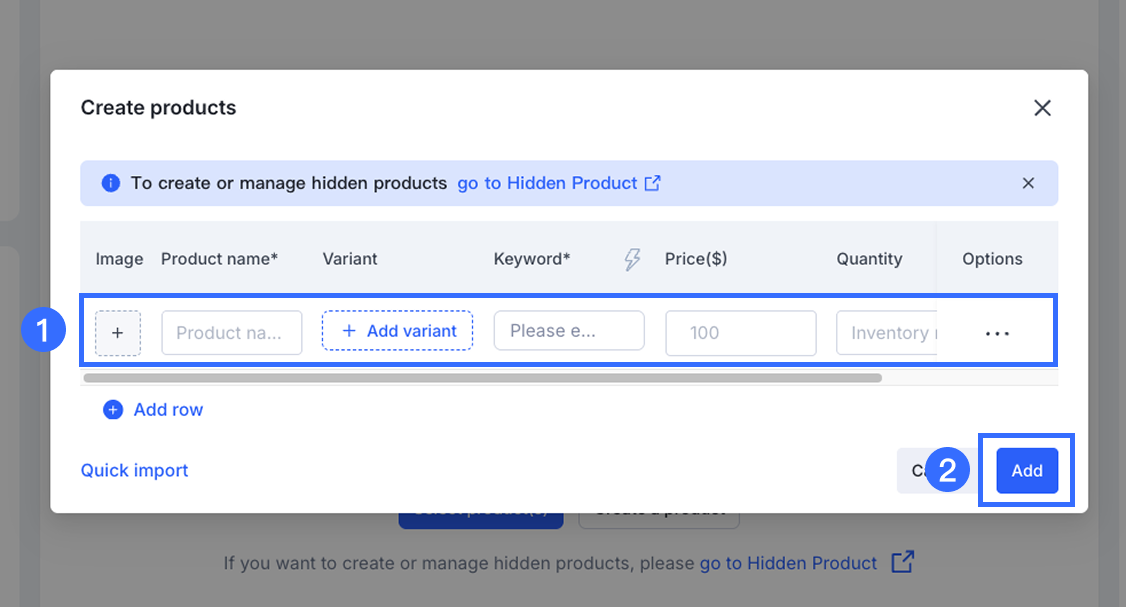Dismiss the hidden products info banner

pos(1028,183)
